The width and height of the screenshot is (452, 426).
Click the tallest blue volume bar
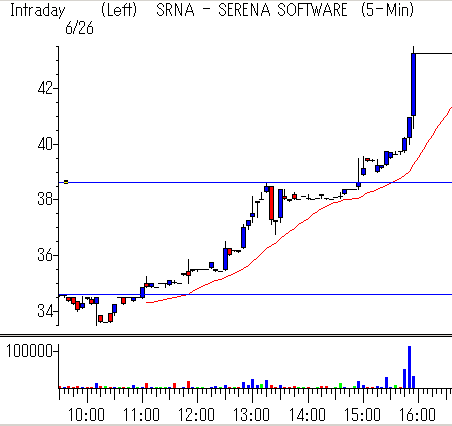[409, 367]
